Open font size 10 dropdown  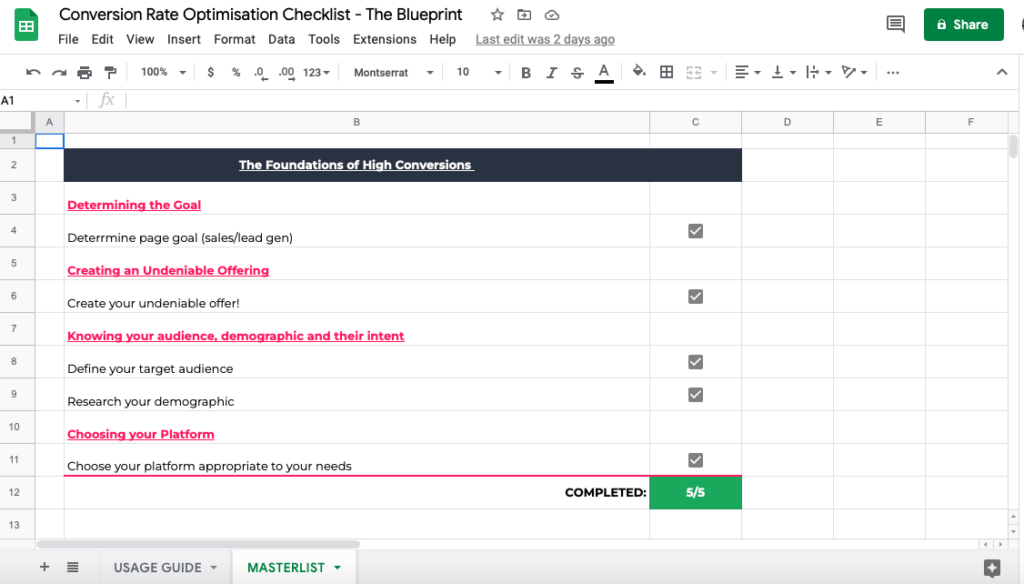478,73
